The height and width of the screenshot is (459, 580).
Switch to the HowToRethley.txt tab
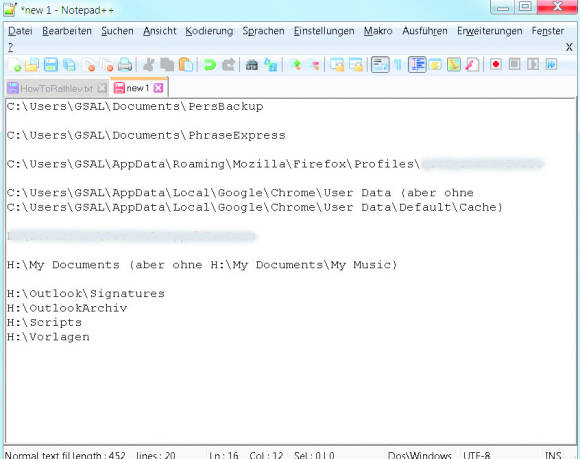click(57, 88)
